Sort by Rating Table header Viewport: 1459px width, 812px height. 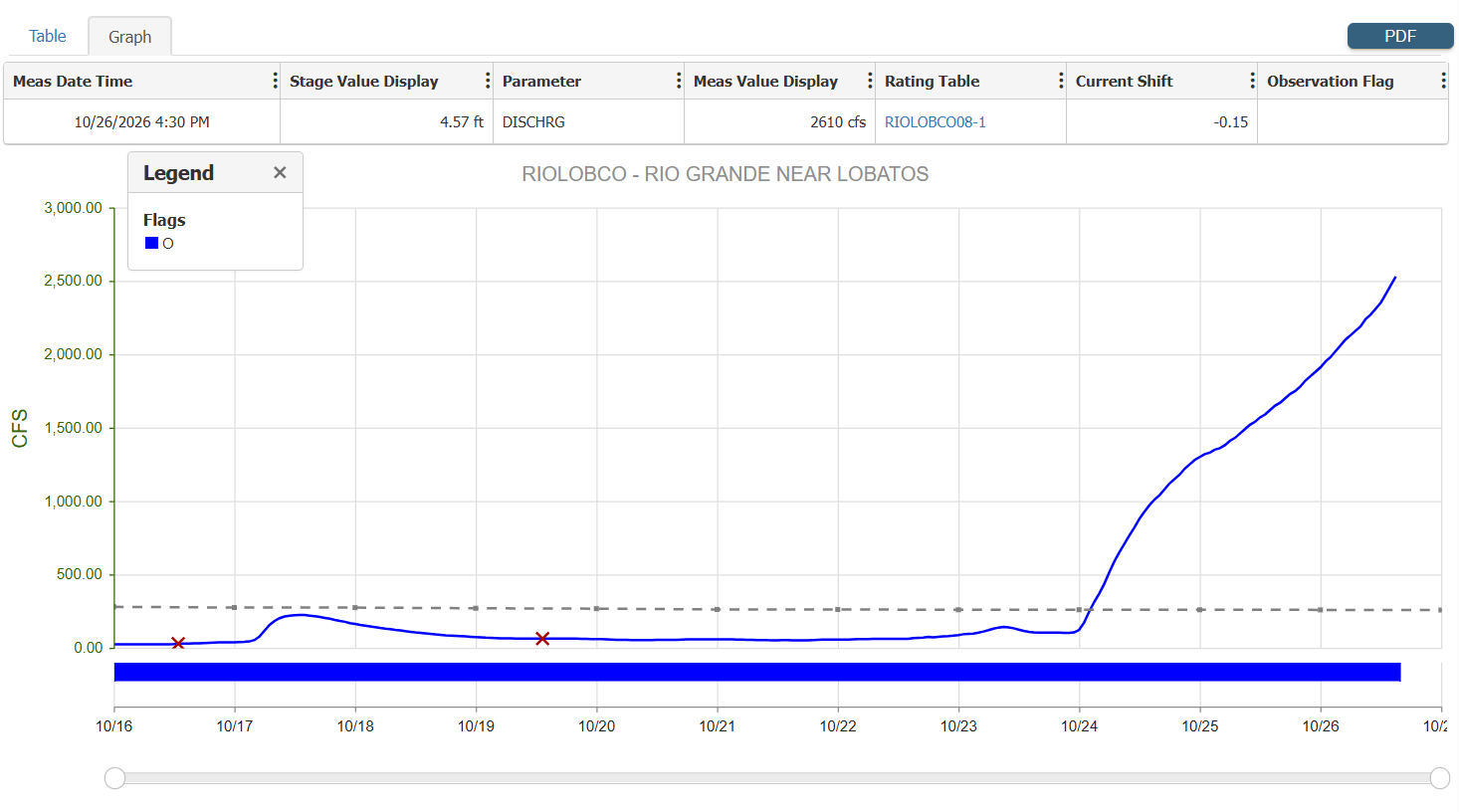[932, 81]
